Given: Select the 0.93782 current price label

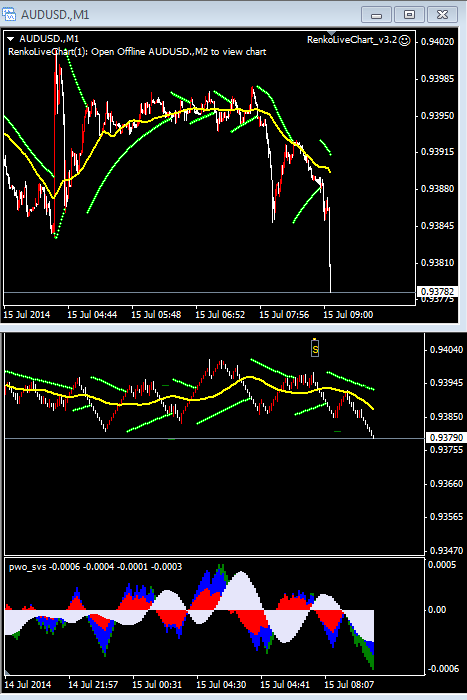Looking at the screenshot, I should [437, 292].
